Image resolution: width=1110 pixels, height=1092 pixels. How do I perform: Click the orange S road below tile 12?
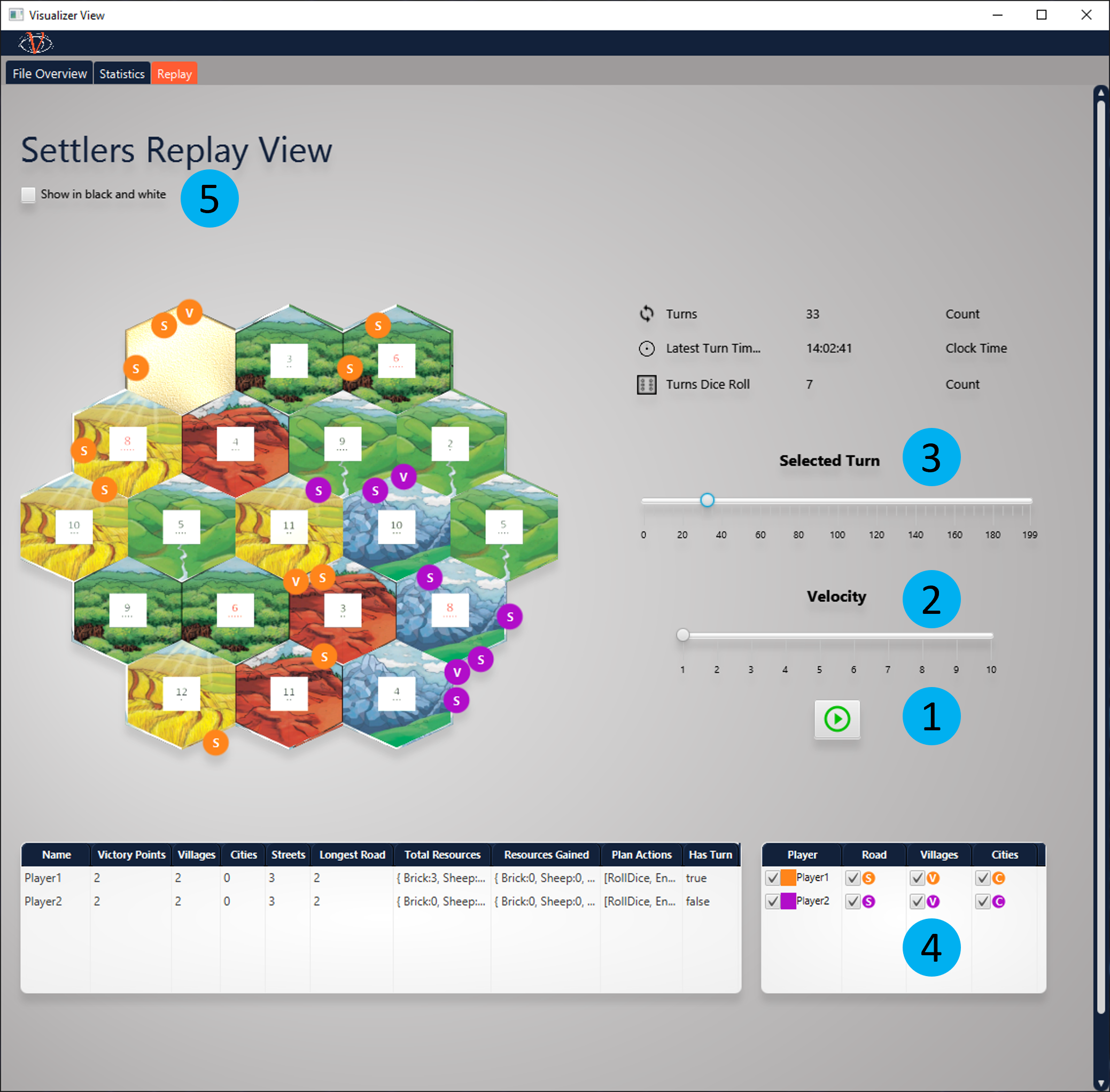point(216,743)
